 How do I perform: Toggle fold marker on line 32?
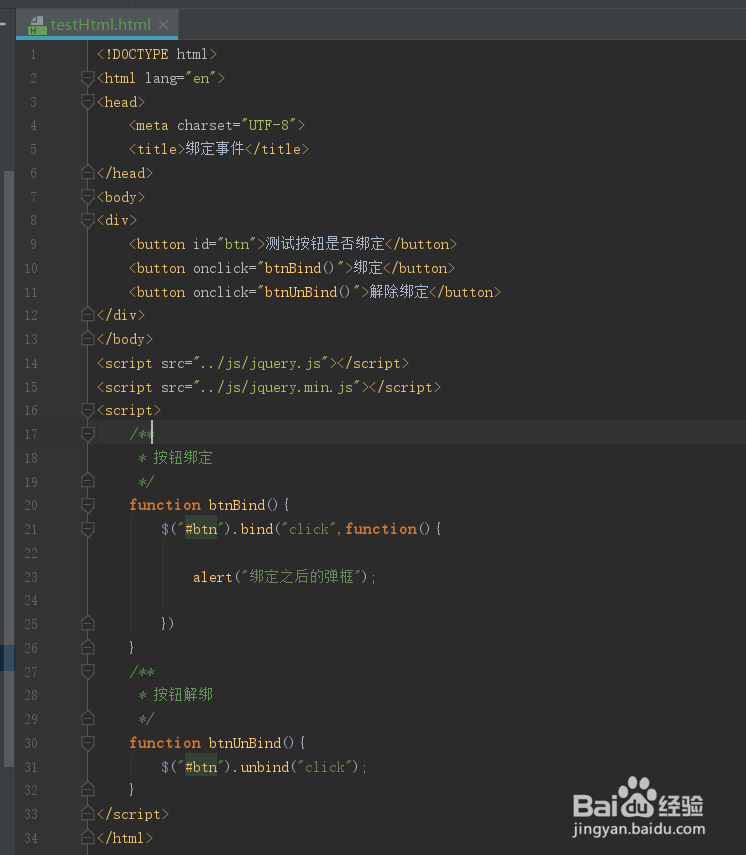click(87, 789)
